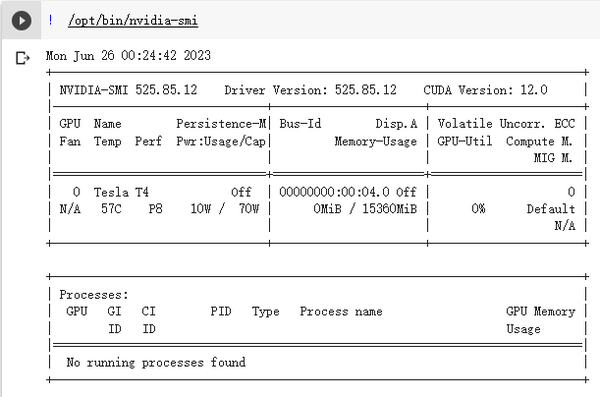Click the cell output toggle icon
Image resolution: width=600 pixels, height=397 pixels.
pos(23,58)
